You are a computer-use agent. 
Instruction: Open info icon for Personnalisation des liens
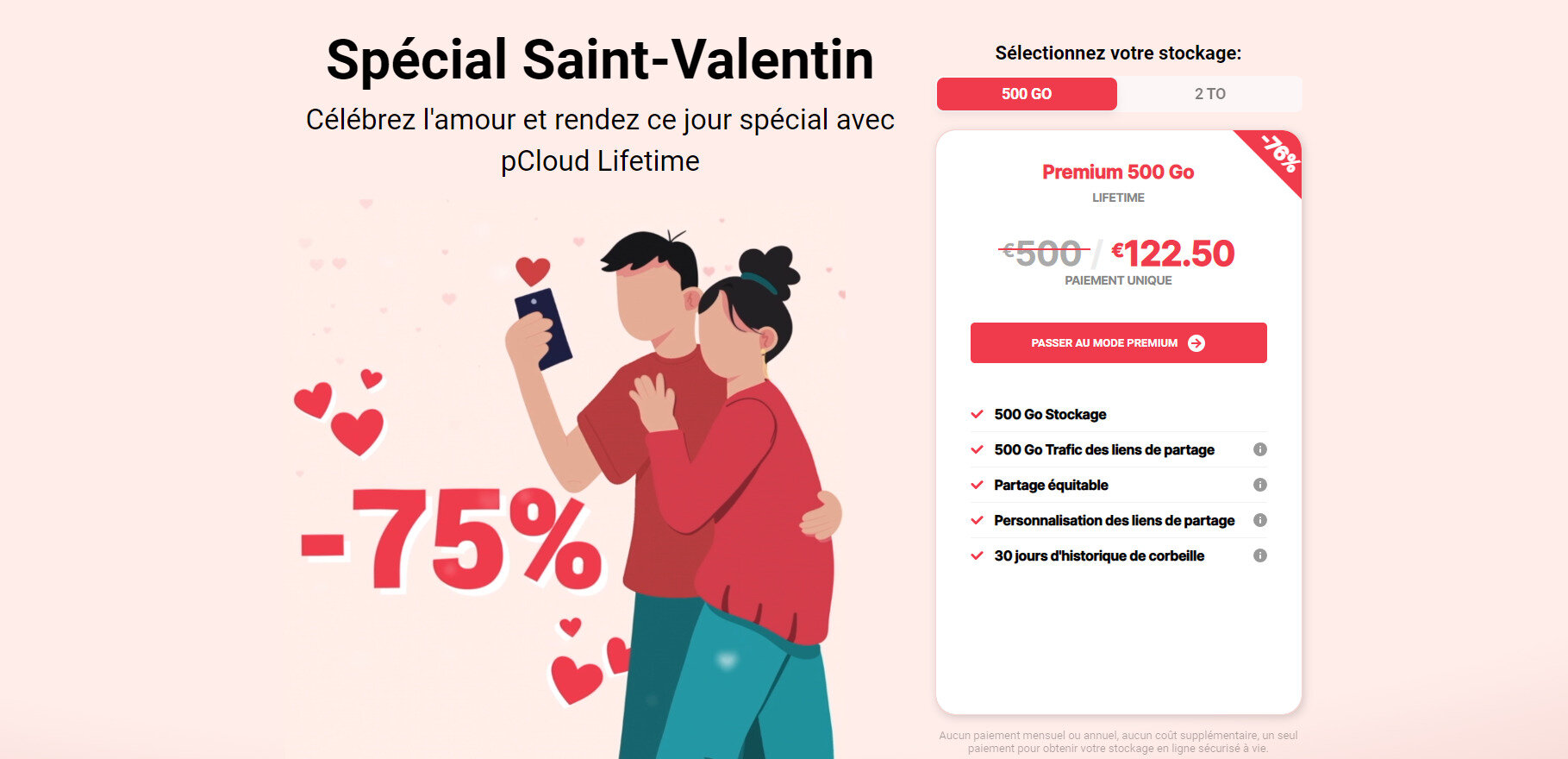point(1259,520)
